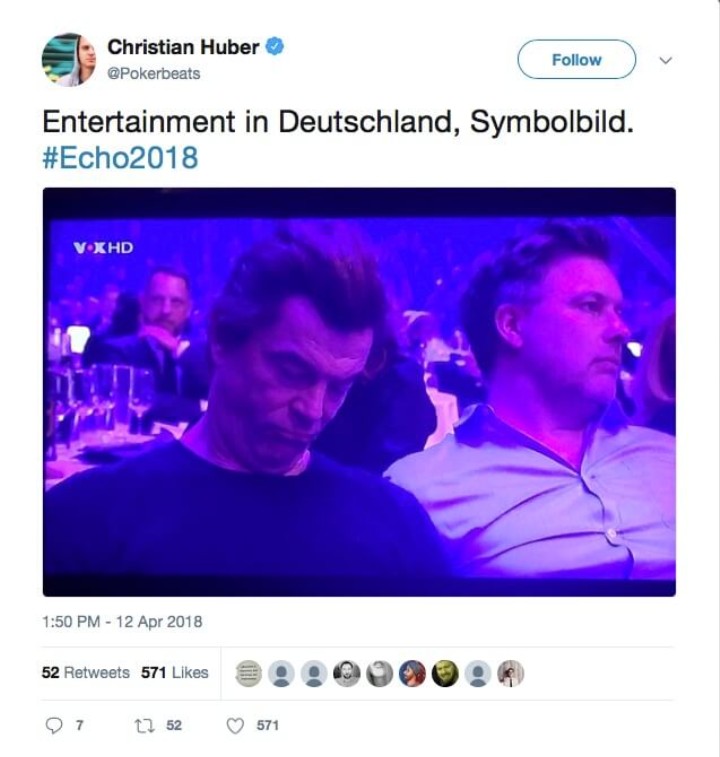
Task: Click the first liker's gray list avatar
Action: [x=249, y=673]
